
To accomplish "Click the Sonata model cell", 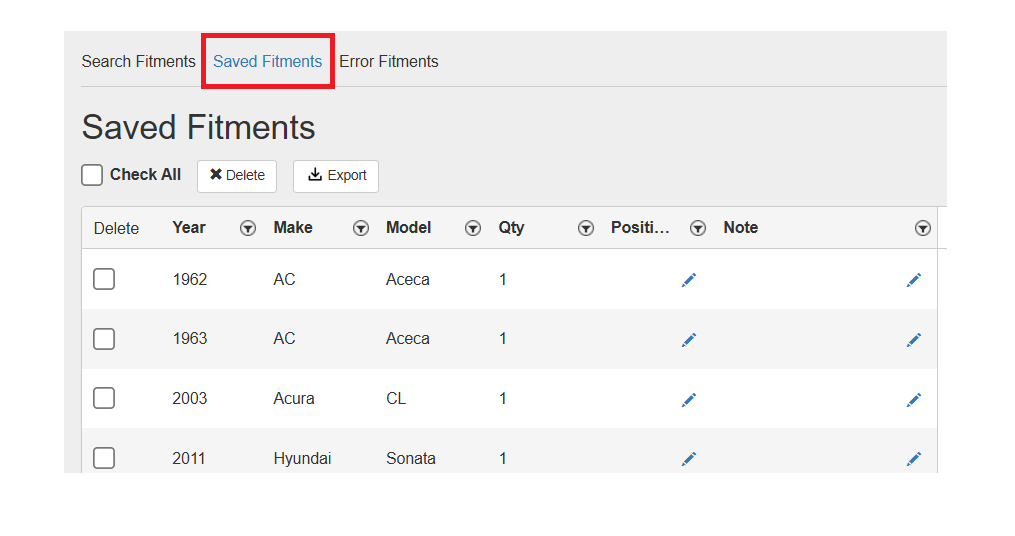I will pyautogui.click(x=411, y=459).
